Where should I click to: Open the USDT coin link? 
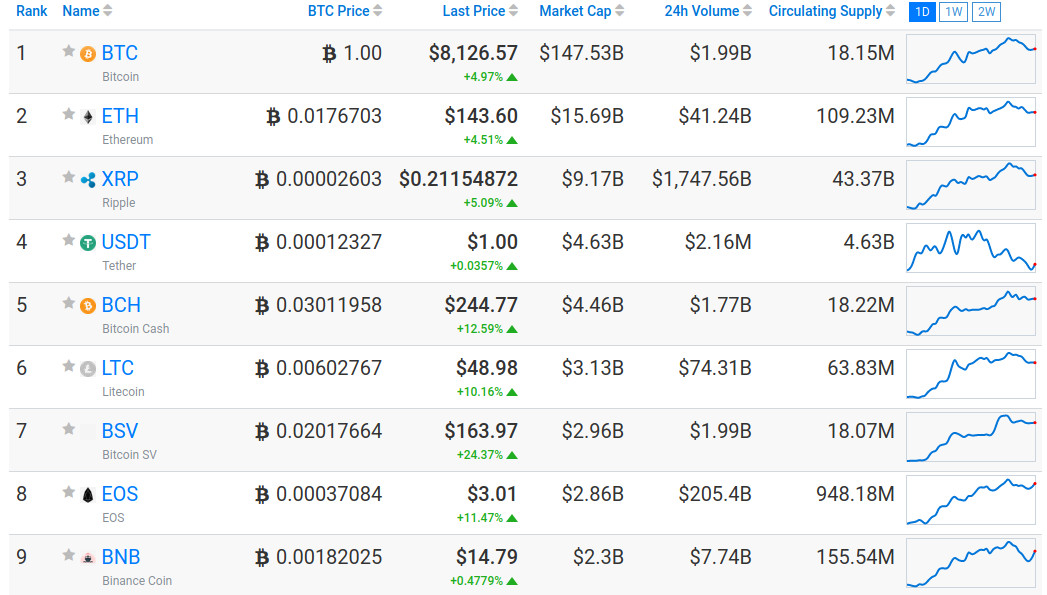click(126, 242)
